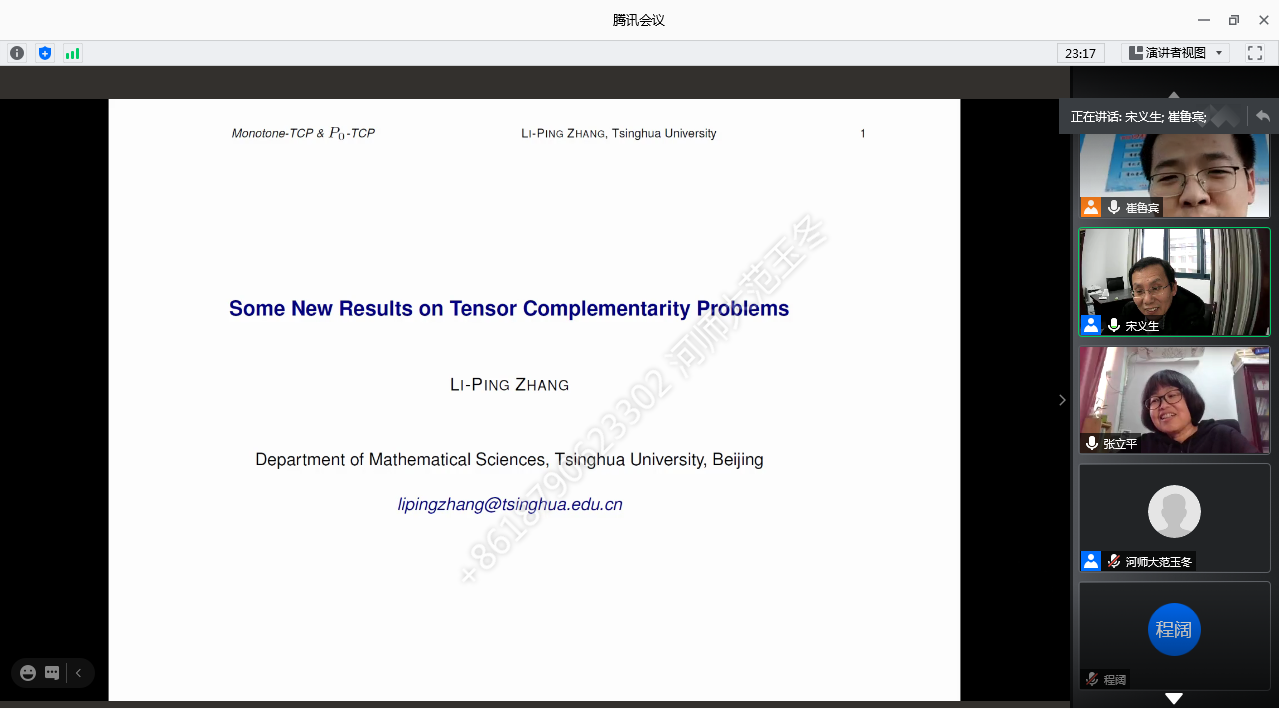The height and width of the screenshot is (709, 1279).
Task: Check the green network signal bars icon
Action: tap(72, 53)
